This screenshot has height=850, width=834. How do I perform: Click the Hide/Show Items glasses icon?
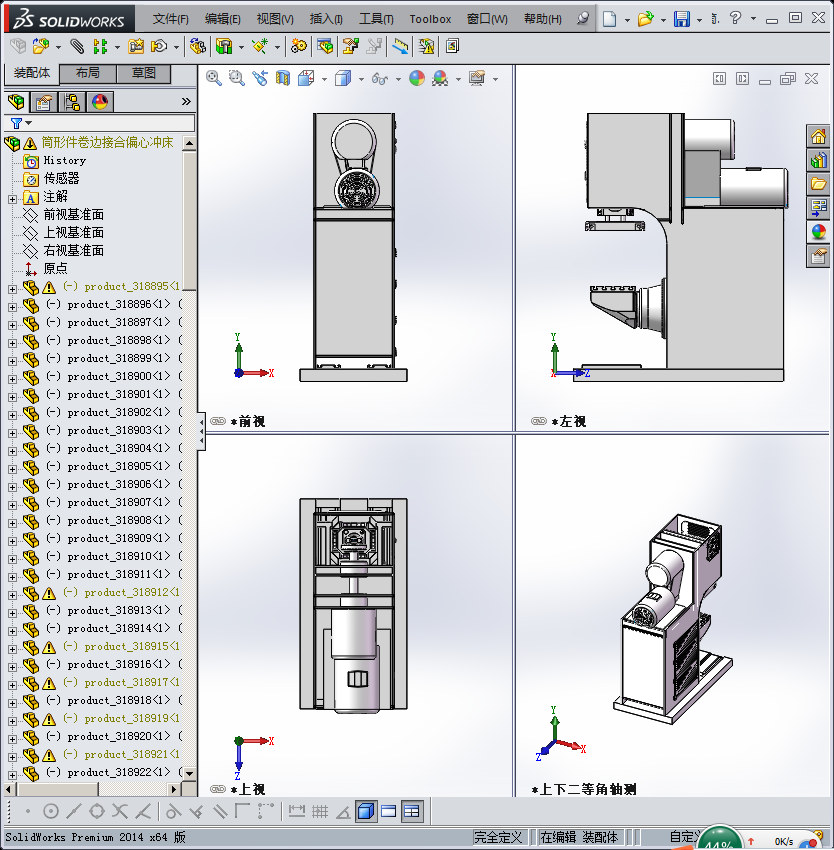click(x=380, y=79)
